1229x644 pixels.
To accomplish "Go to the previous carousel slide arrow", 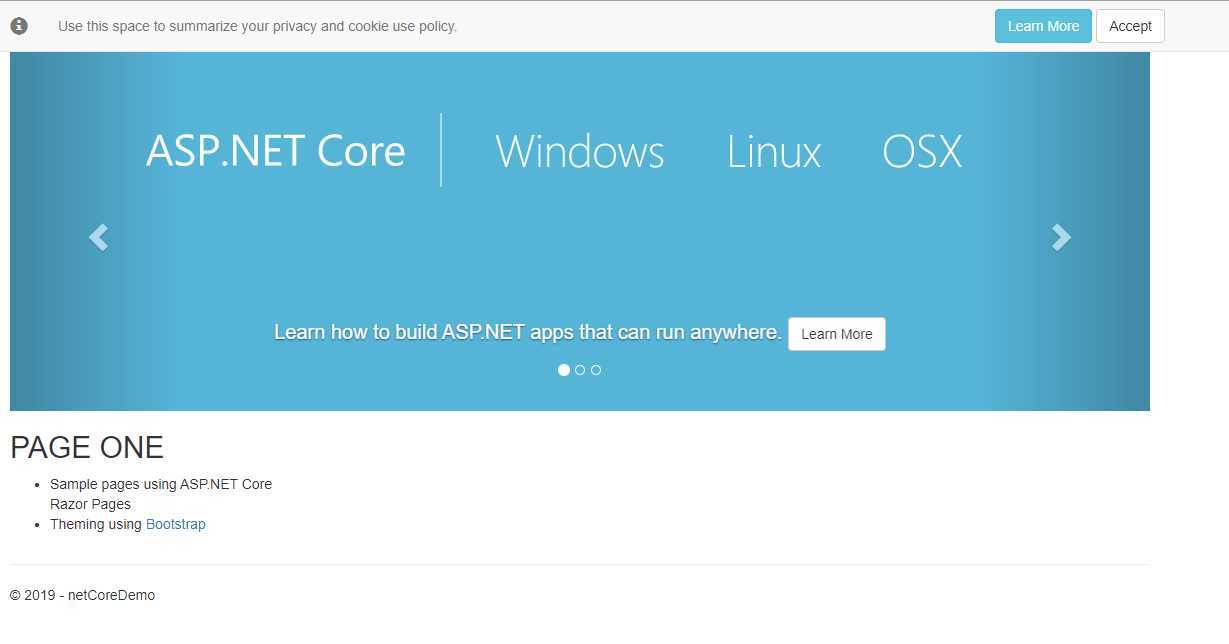I will click(98, 237).
